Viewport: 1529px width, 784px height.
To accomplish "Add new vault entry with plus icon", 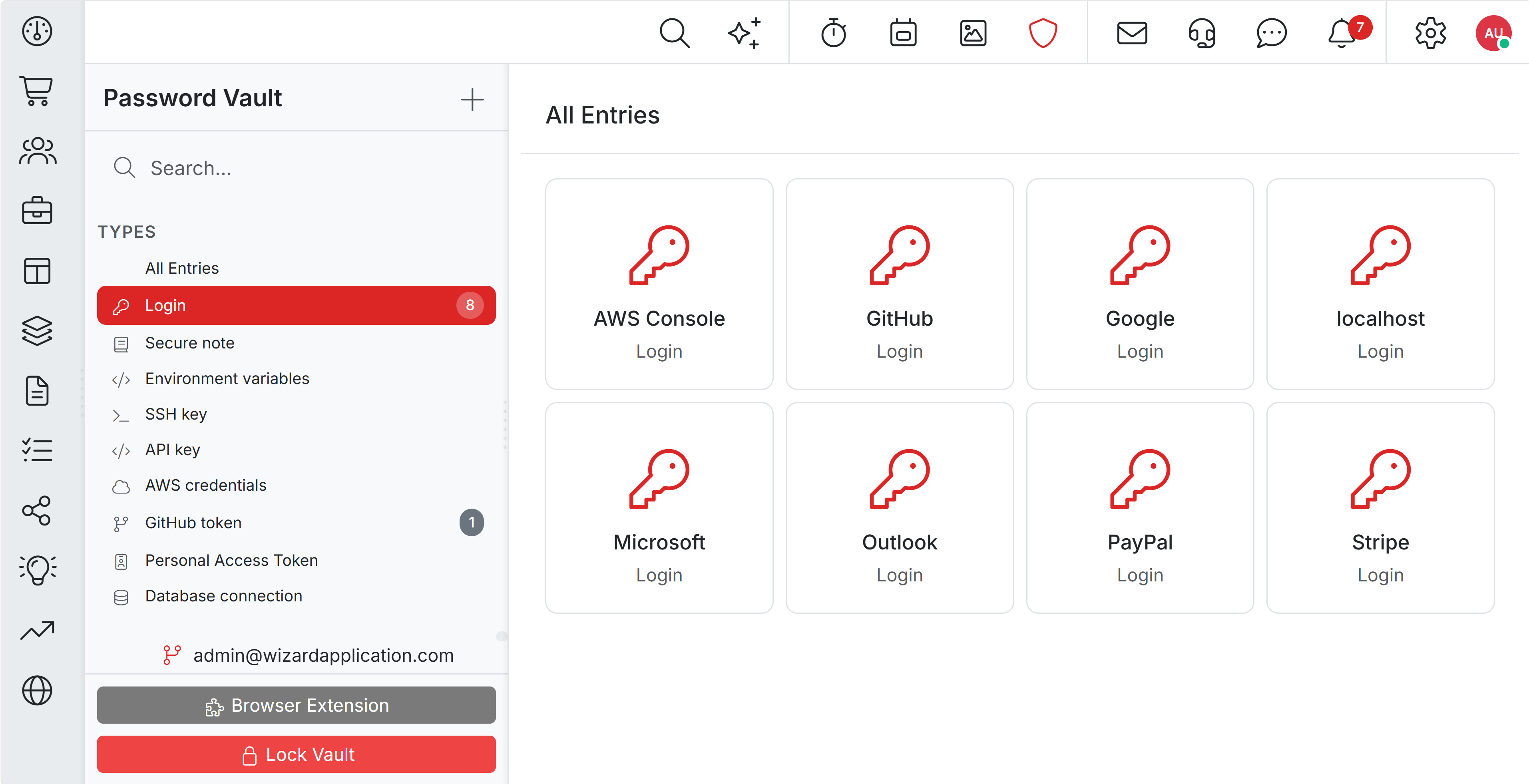I will point(472,99).
